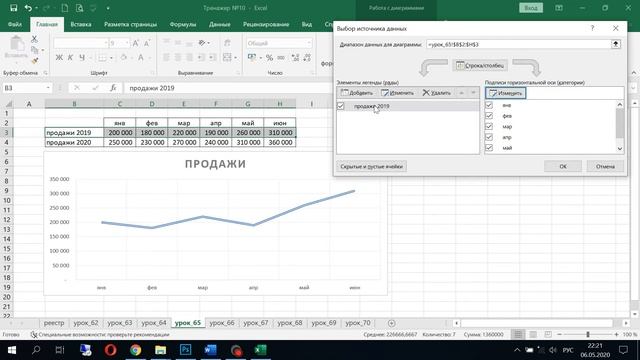Click the range collapse arrow icon
This screenshot has height=360, width=640.
(x=616, y=44)
